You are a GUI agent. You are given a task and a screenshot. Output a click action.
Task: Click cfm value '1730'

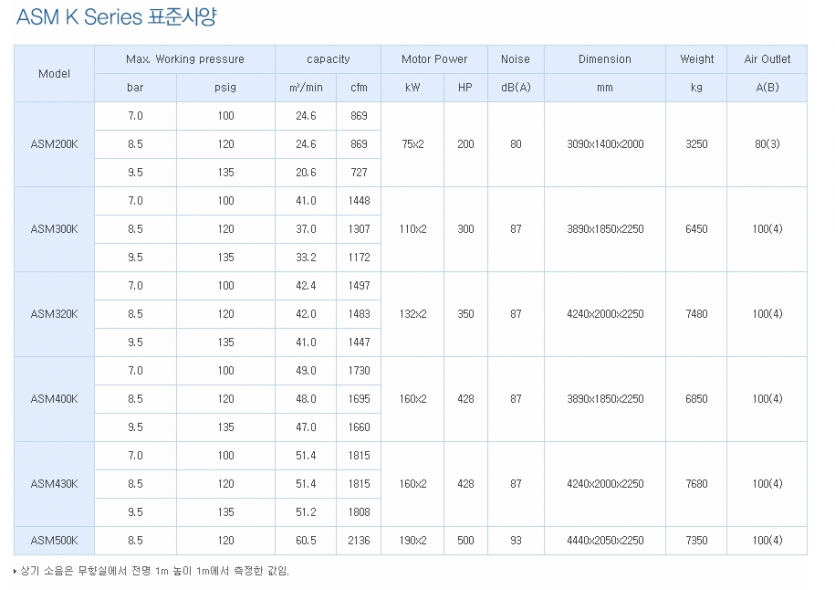[x=359, y=371]
